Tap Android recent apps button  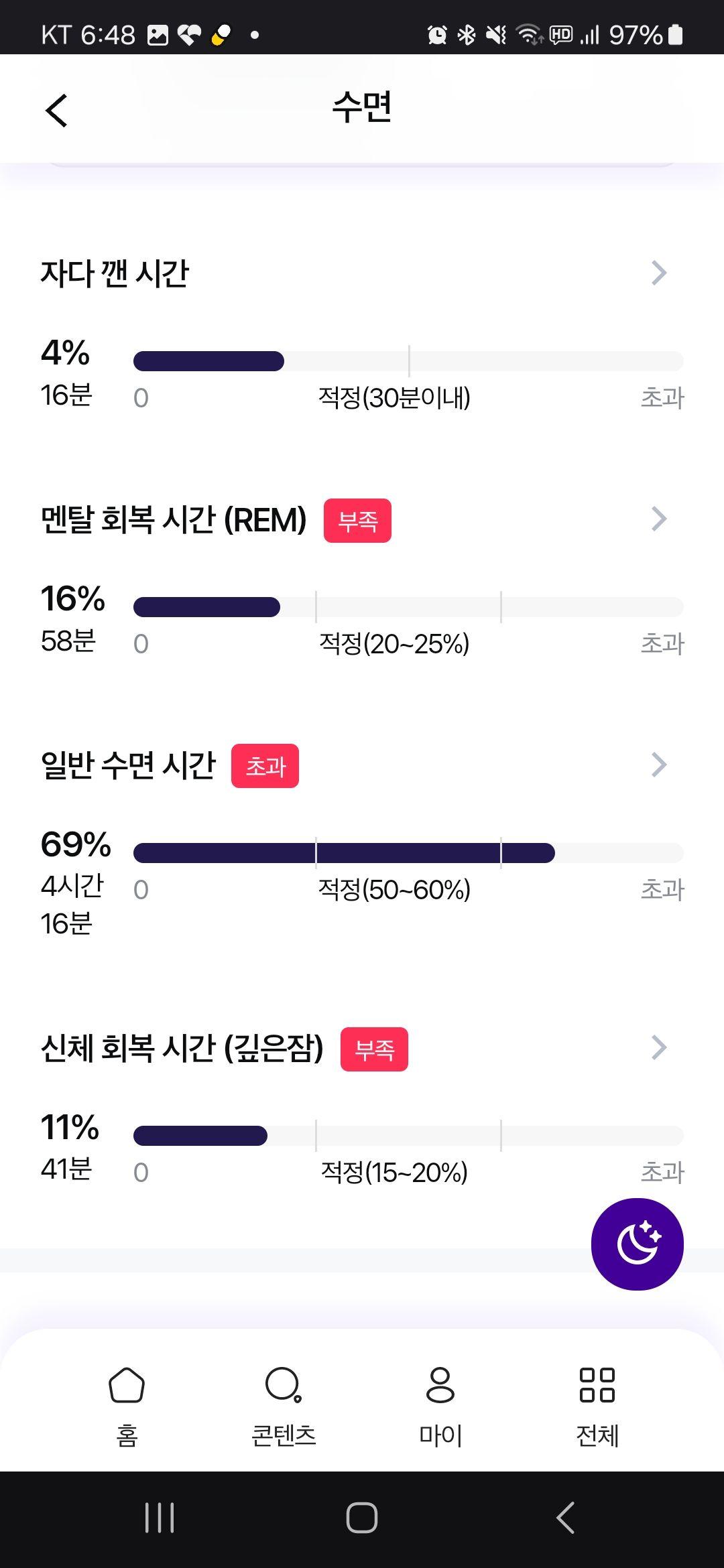point(160,1518)
